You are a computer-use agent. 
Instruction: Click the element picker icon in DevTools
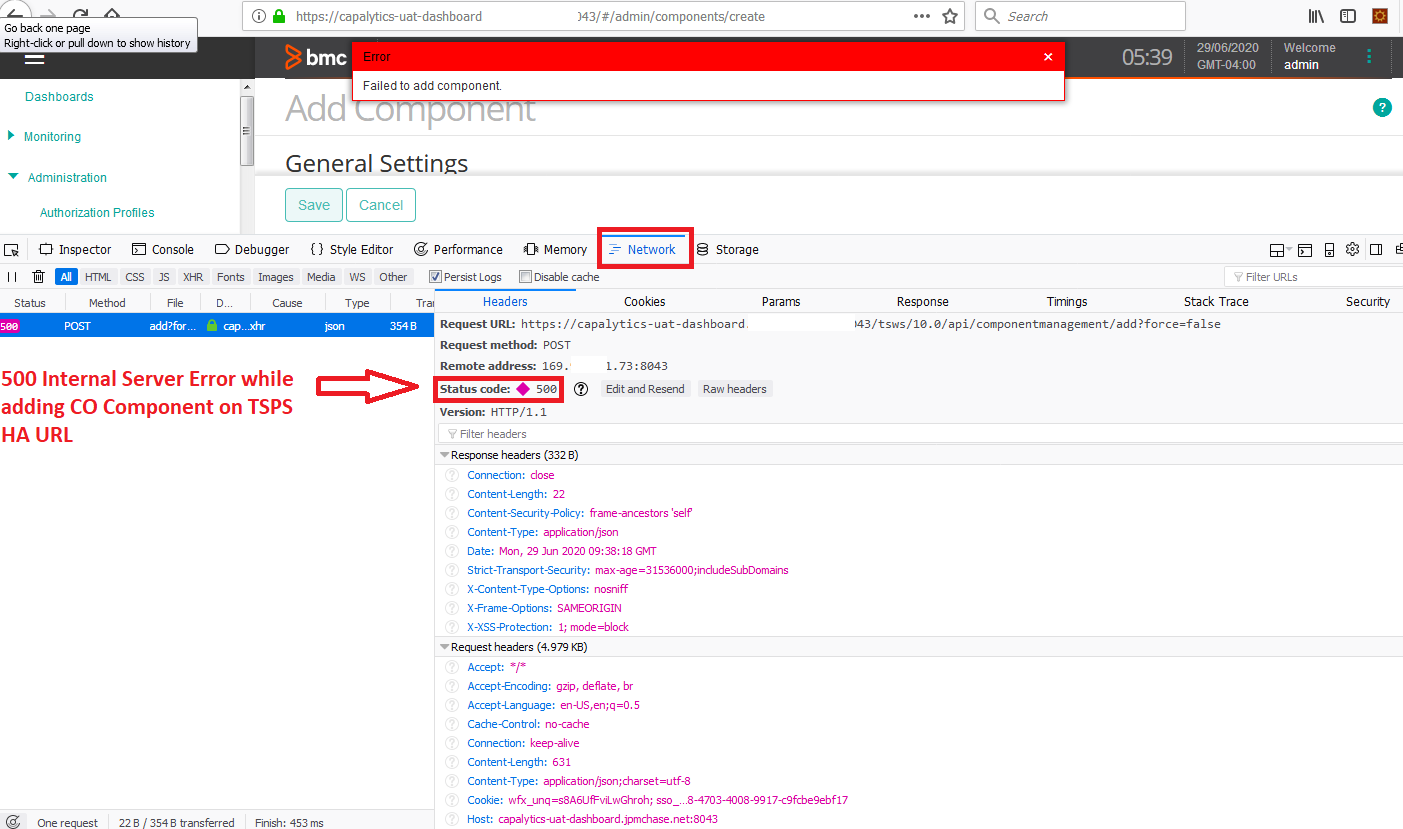pos(11,250)
